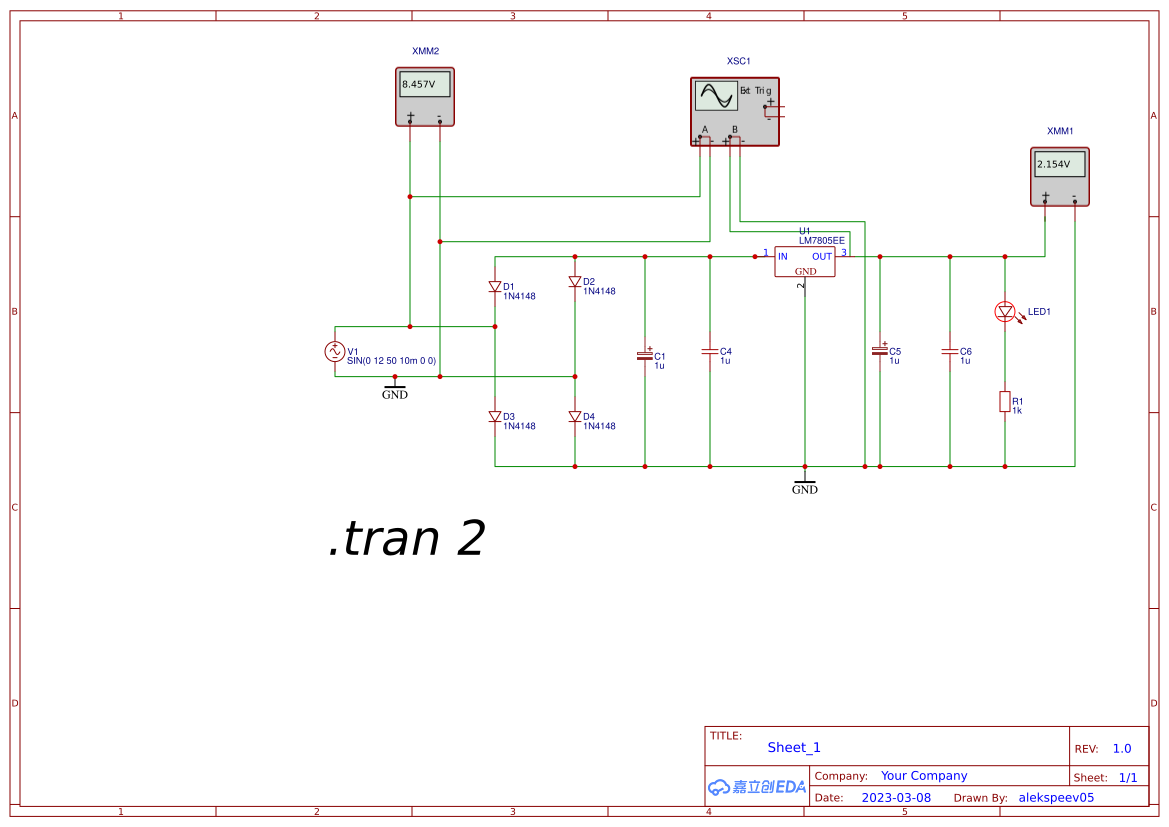Image resolution: width=1169 pixels, height=827 pixels.
Task: Click the Your Company field
Action: (x=922, y=775)
